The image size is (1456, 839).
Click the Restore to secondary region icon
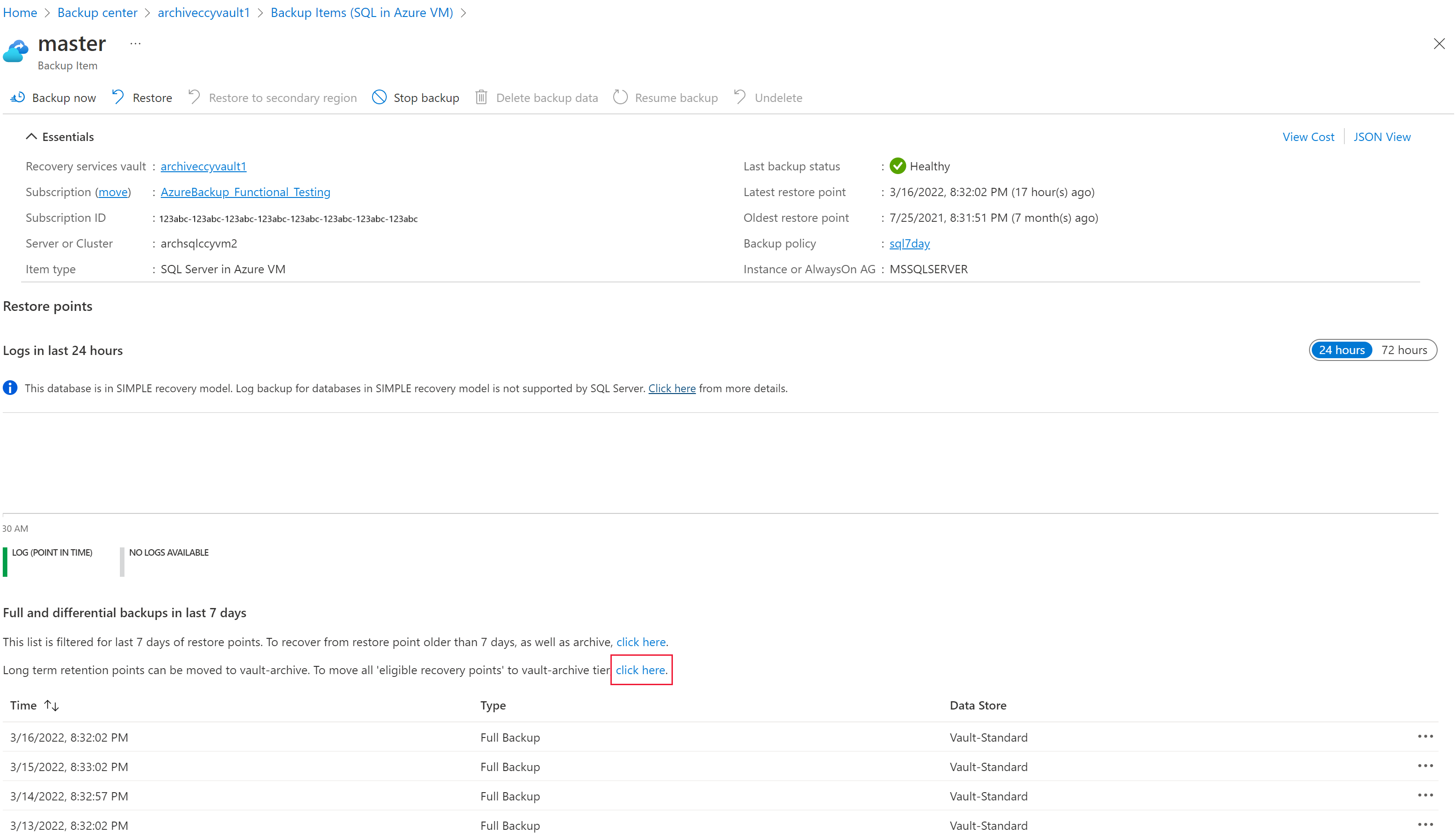(x=194, y=97)
